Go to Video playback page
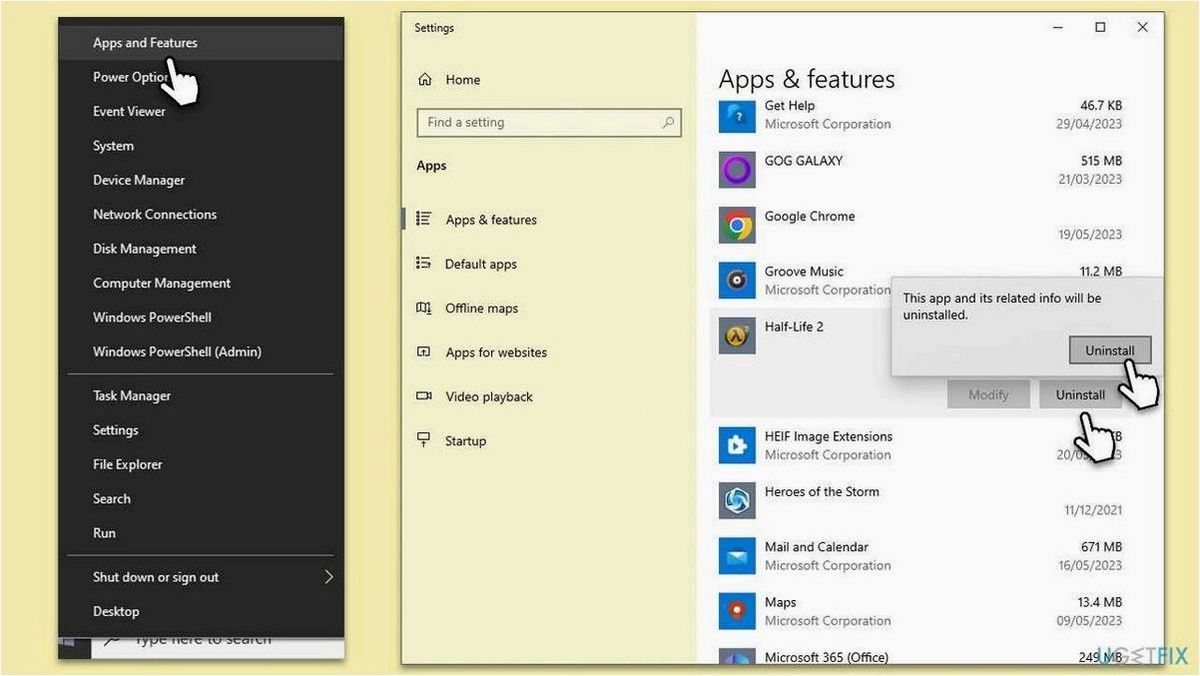Viewport: 1200px width, 676px height. pyautogui.click(x=489, y=396)
